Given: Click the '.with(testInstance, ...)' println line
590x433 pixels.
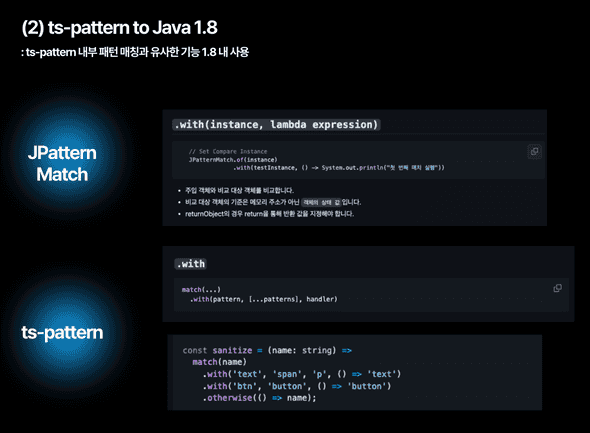Looking at the screenshot, I should pyautogui.click(x=339, y=168).
